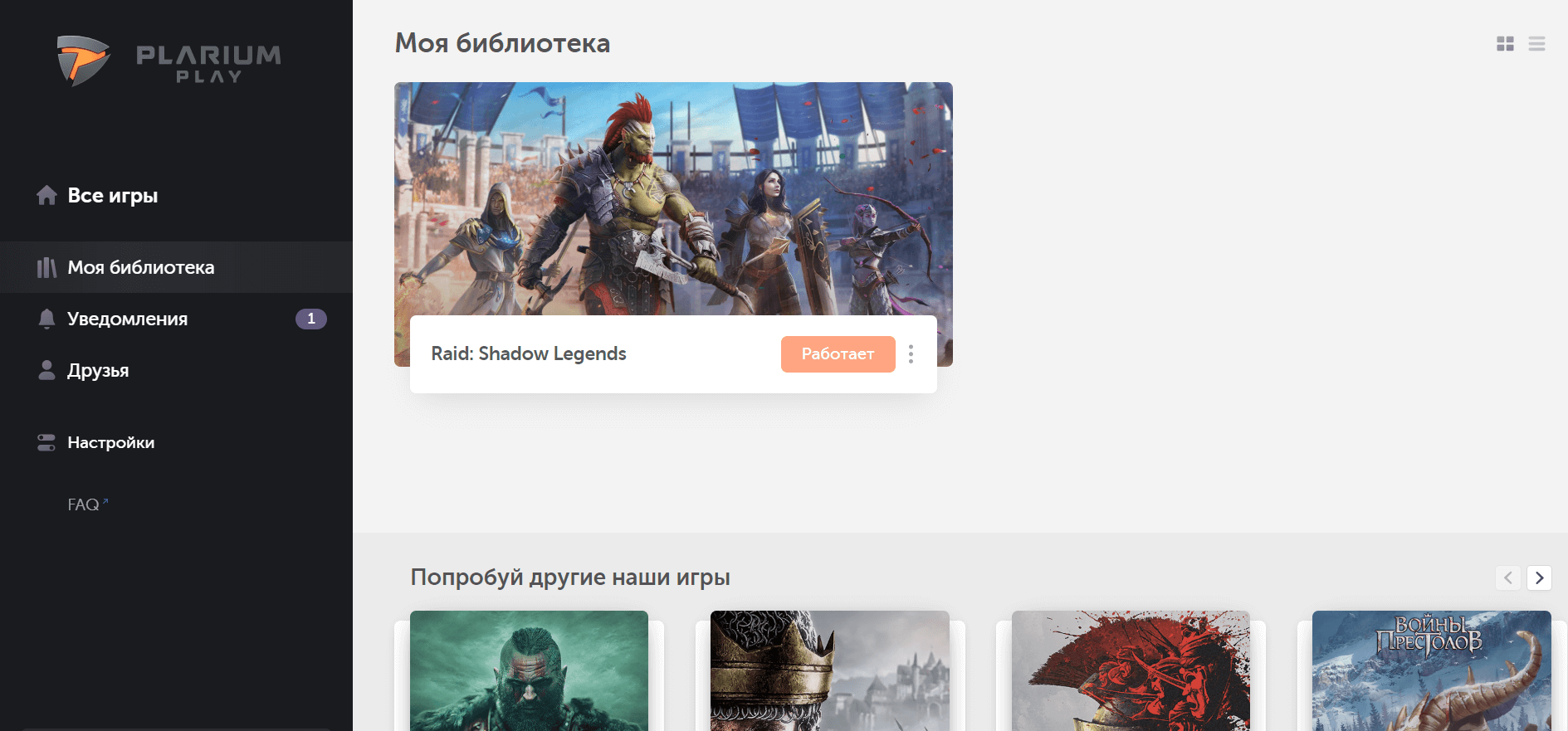Click the bell icon for Уведомления
The image size is (1568, 731).
pyautogui.click(x=46, y=319)
